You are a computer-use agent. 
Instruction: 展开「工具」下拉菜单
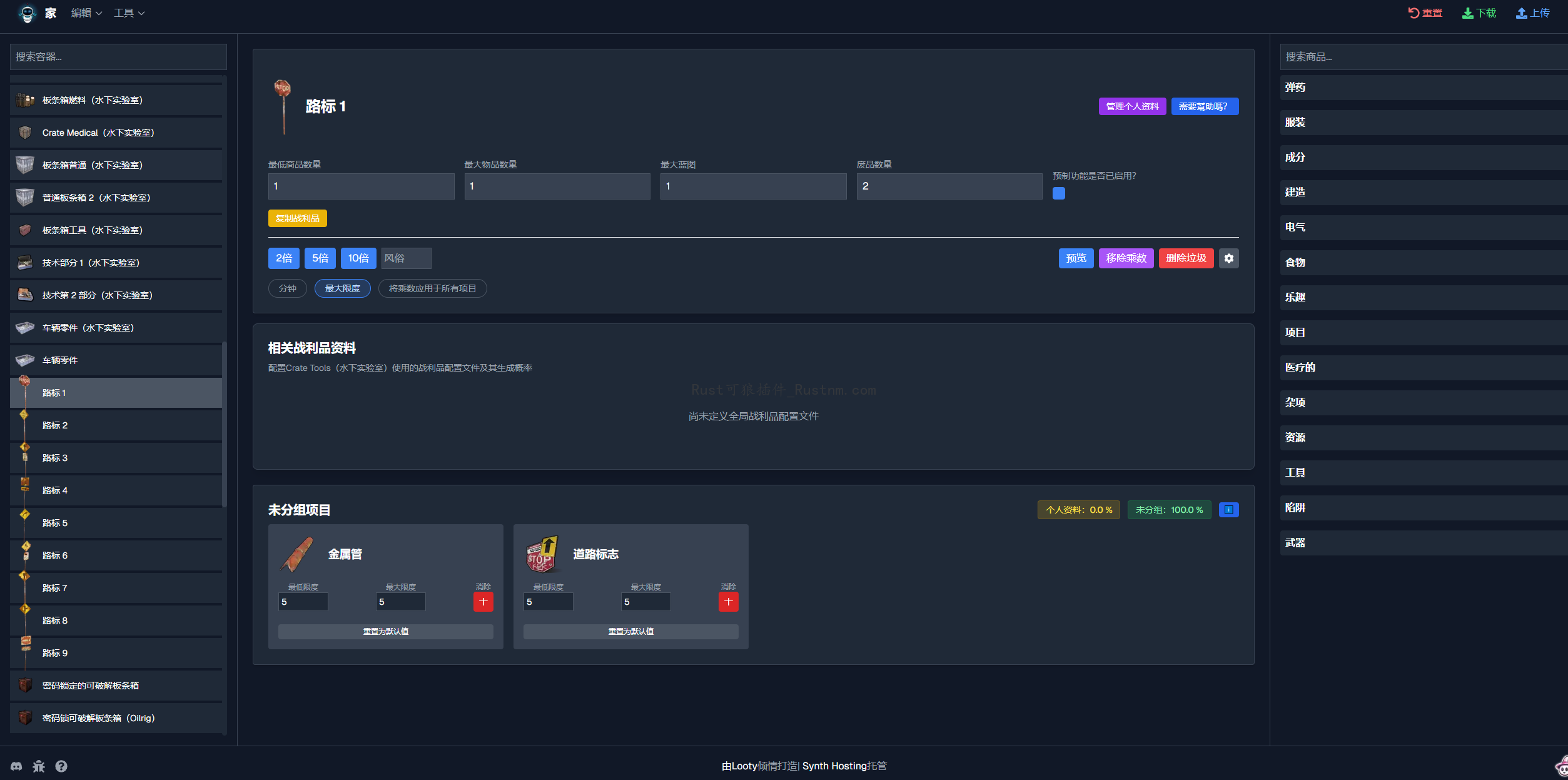pyautogui.click(x=129, y=13)
